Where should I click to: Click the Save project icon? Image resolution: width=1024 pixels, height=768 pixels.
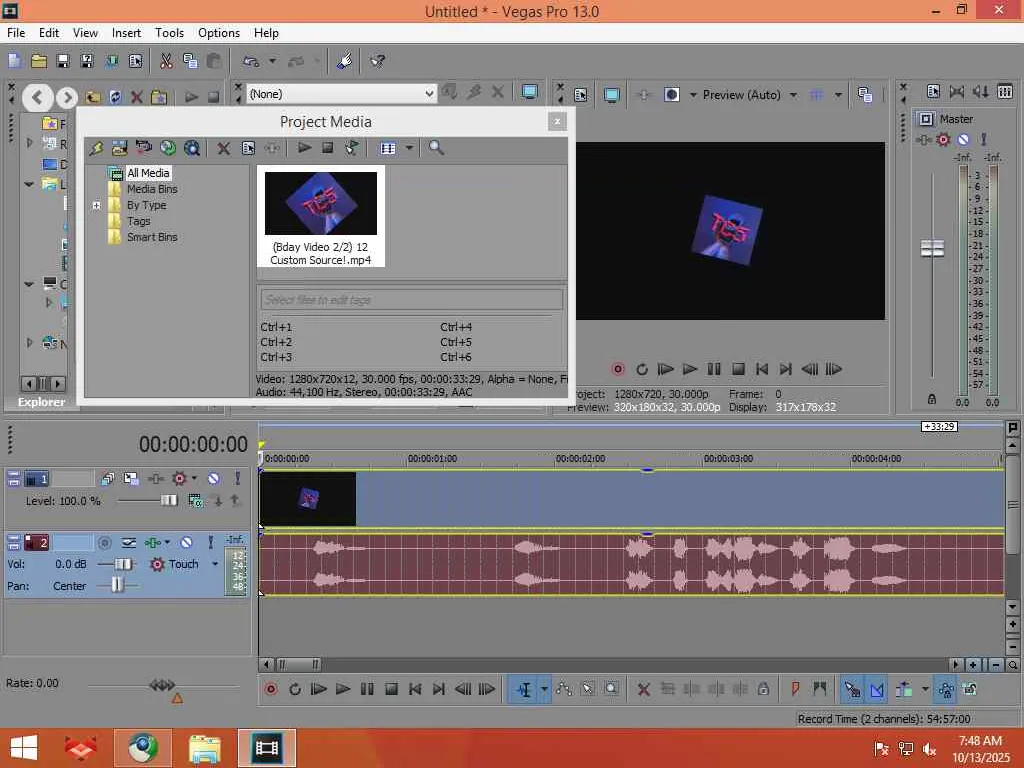click(x=62, y=61)
